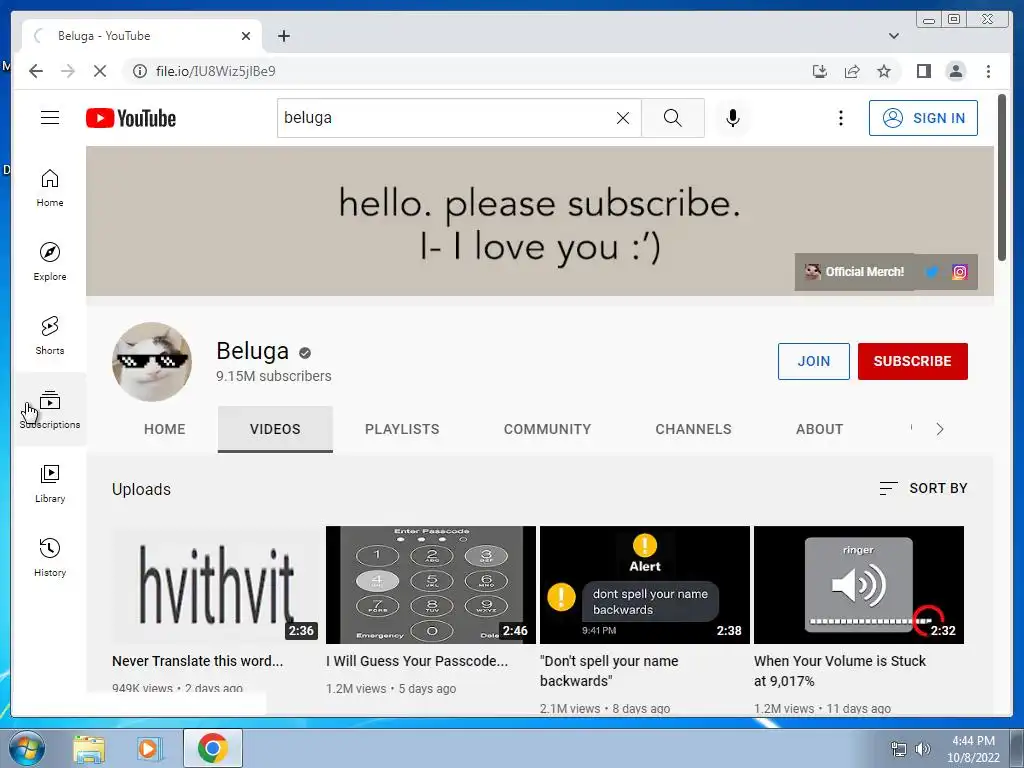Open YouTube settings three-dot menu

(840, 118)
